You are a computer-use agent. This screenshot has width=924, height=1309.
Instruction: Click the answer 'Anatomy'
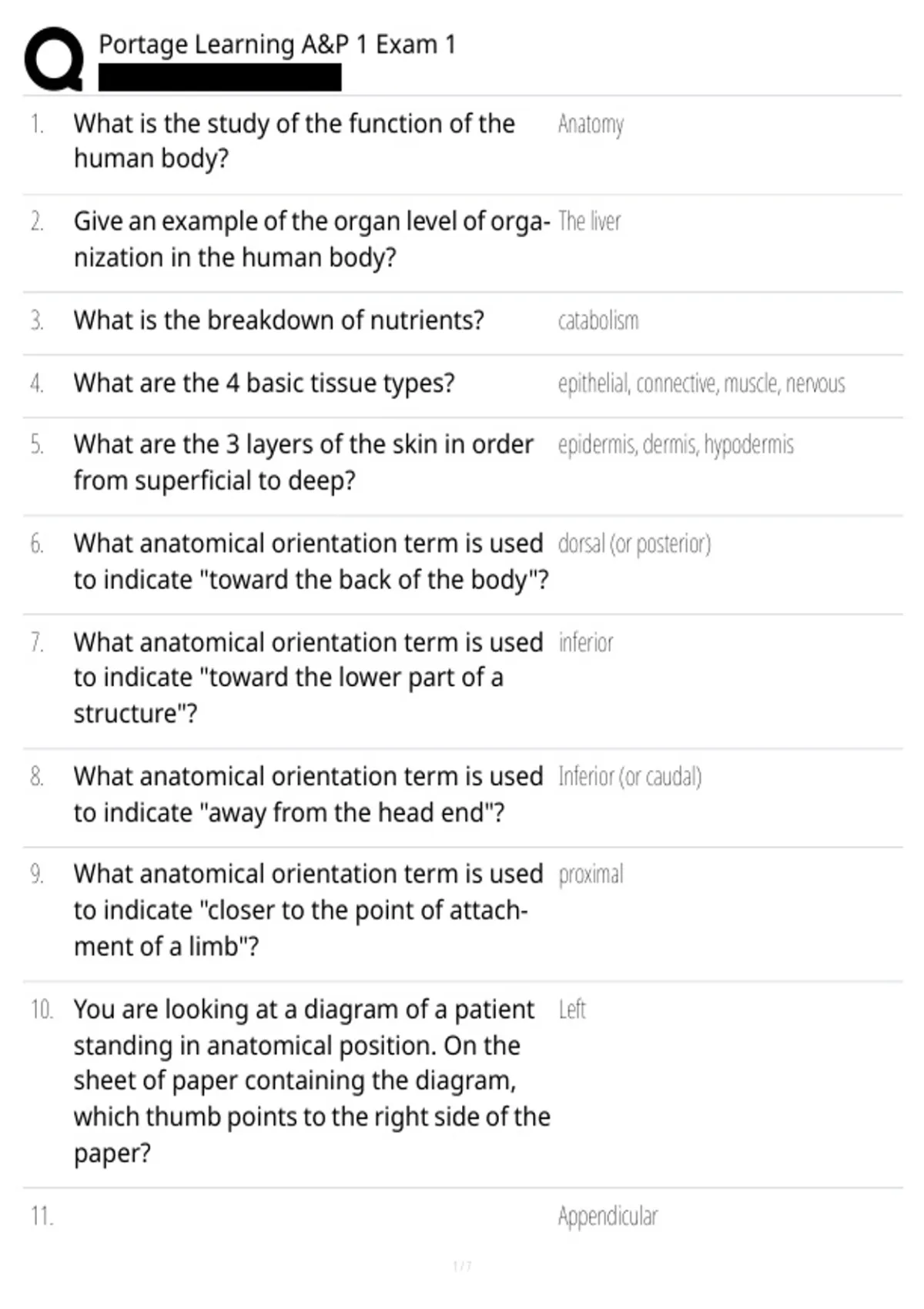pos(591,124)
